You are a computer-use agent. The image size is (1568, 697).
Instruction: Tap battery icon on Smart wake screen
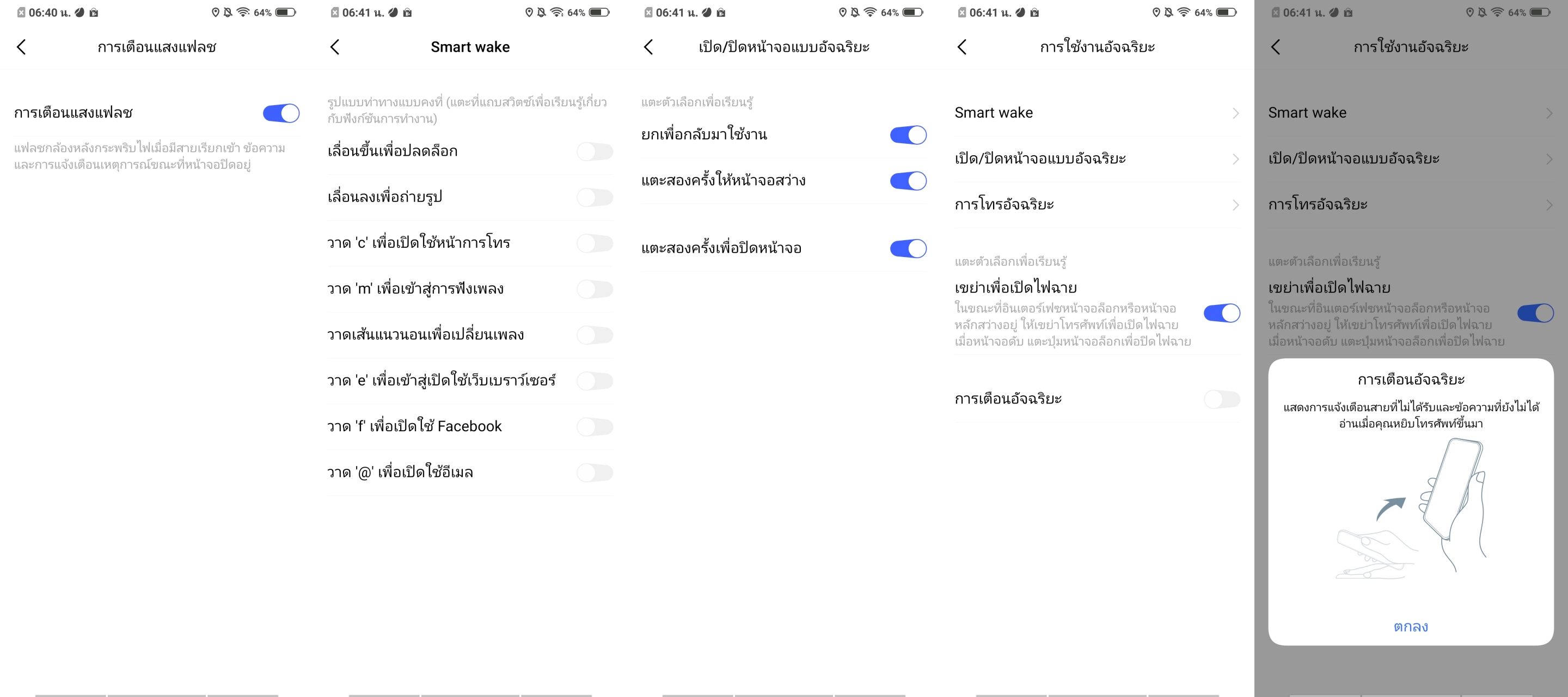coord(599,12)
